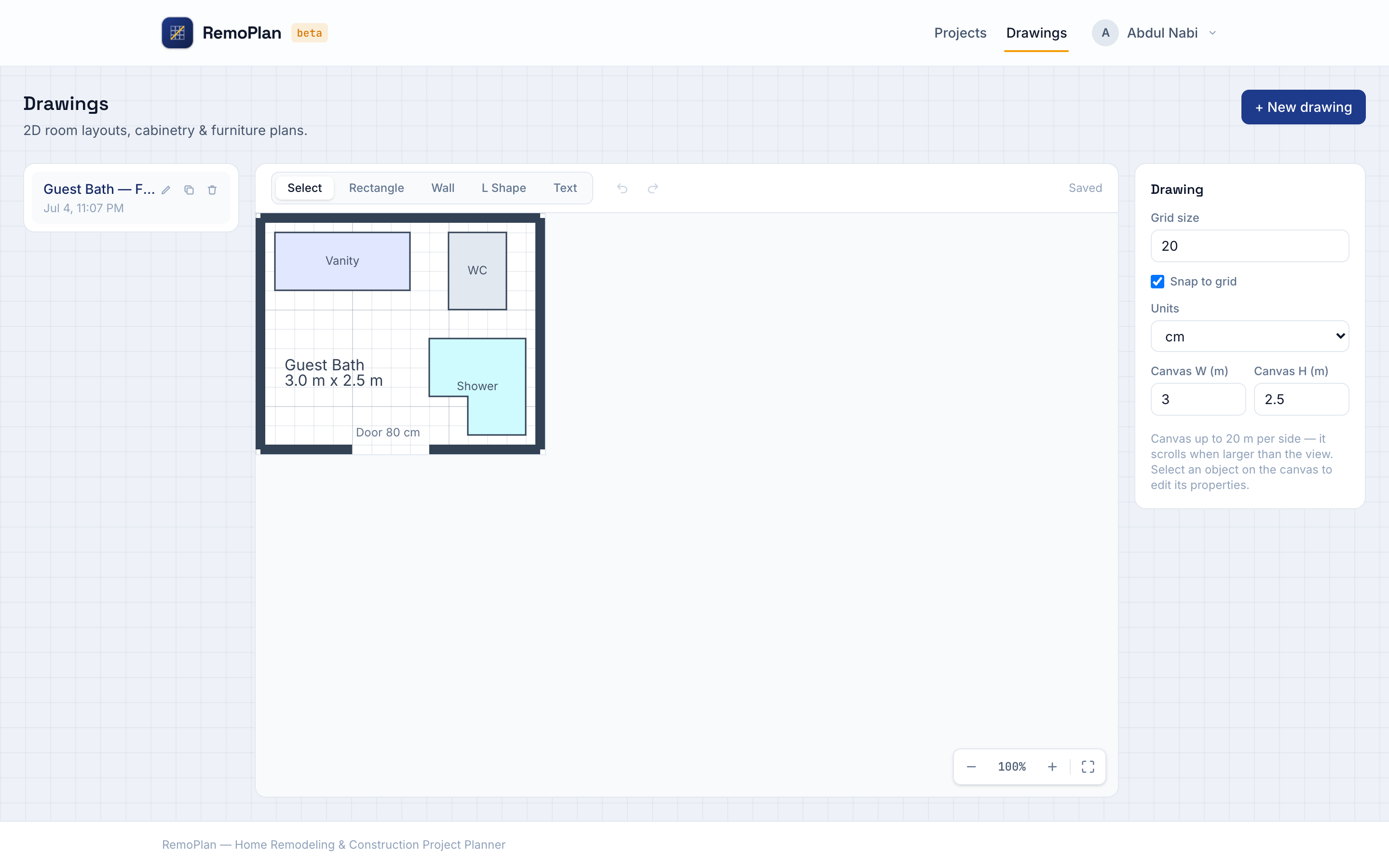Viewport: 1389px width, 868px height.
Task: Click the 'Door 80 cm' text label
Action: click(387, 432)
